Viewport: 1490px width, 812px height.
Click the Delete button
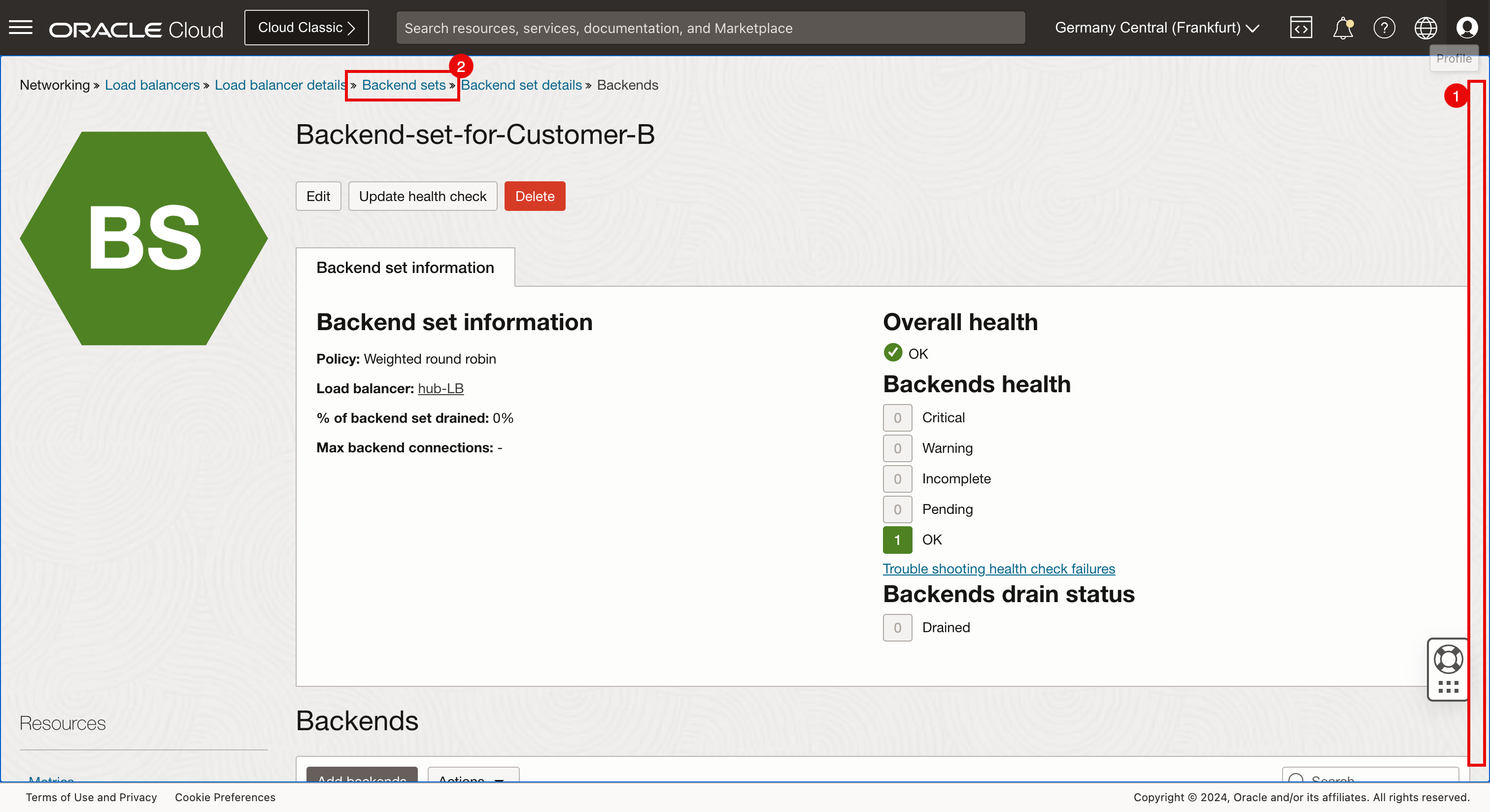pos(534,196)
